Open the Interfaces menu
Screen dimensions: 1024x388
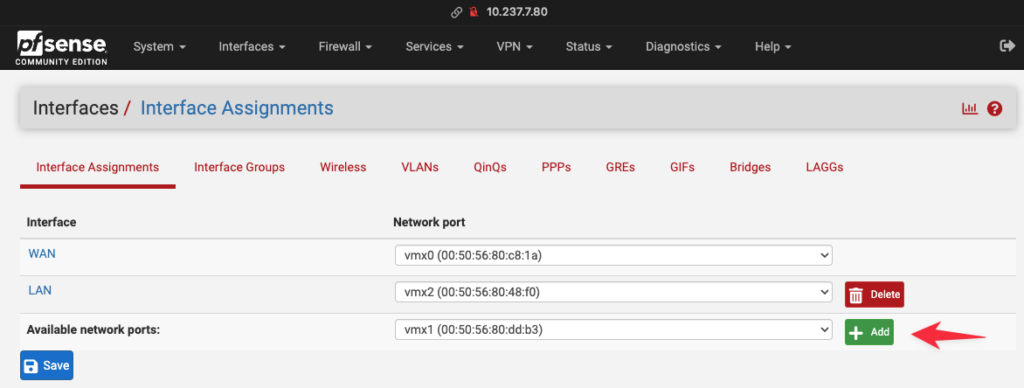[251, 47]
